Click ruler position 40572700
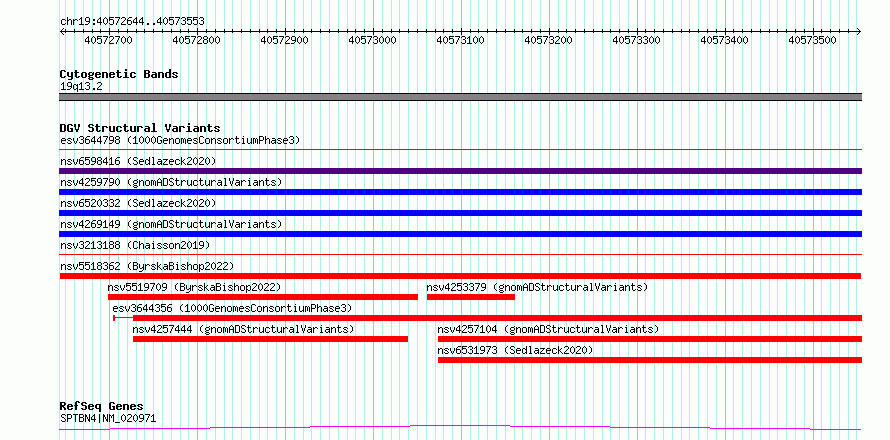 point(108,40)
